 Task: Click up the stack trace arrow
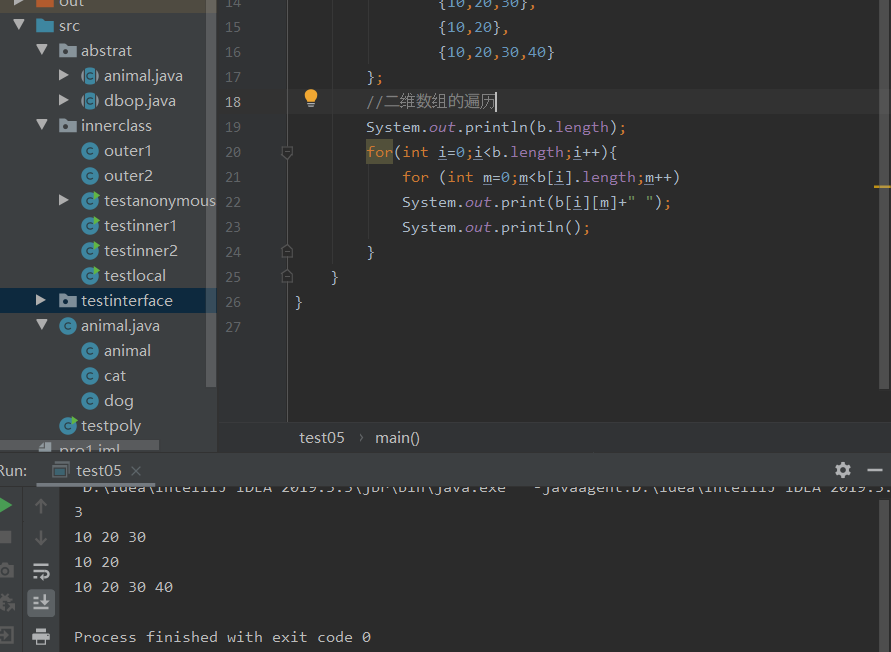pos(41,505)
